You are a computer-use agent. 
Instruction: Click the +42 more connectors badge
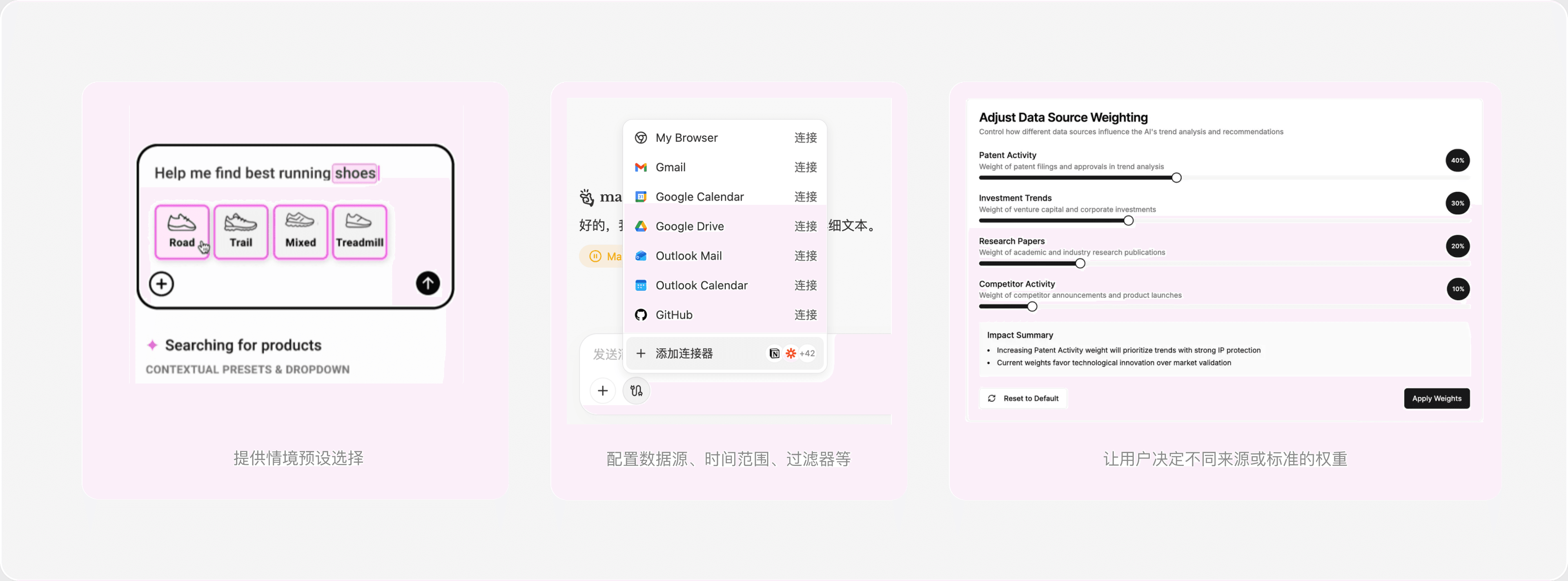tap(806, 353)
